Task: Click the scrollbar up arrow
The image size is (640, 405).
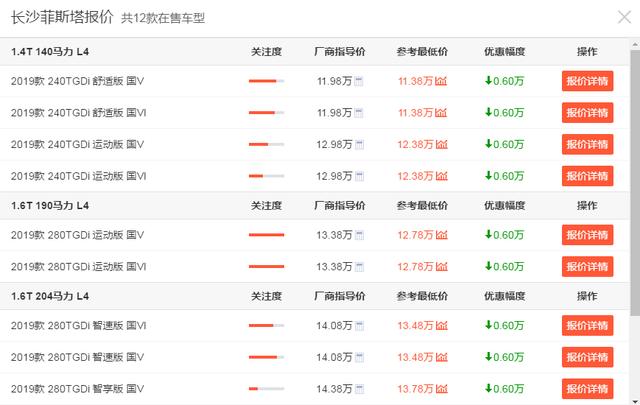Action: pos(635,44)
